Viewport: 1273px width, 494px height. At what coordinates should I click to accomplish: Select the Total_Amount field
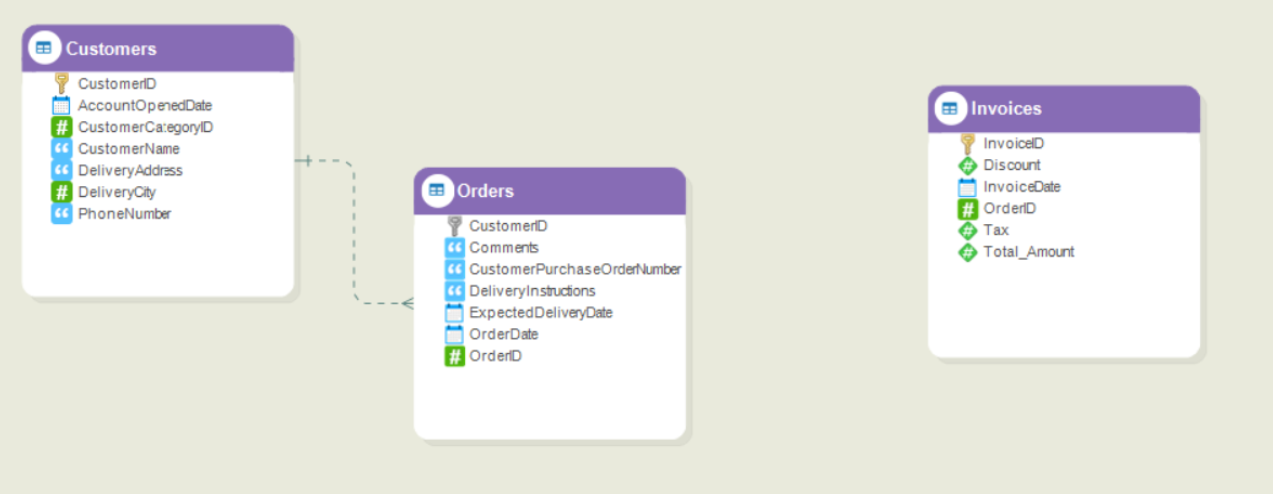(x=1029, y=252)
